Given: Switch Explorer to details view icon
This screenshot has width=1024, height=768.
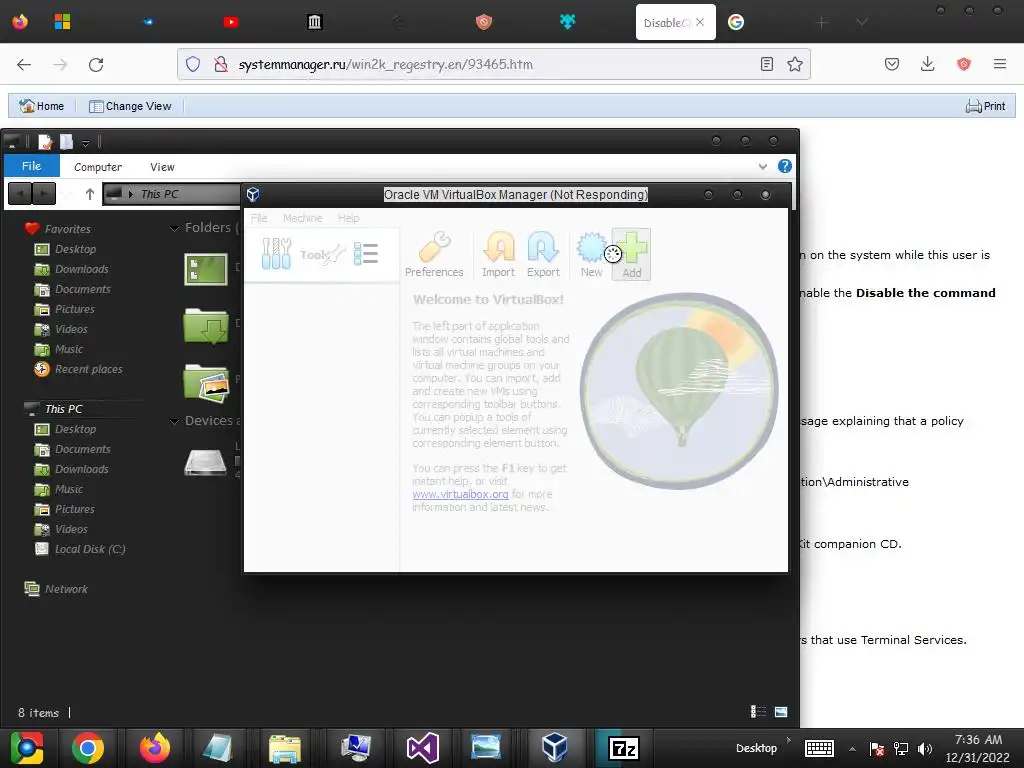Looking at the screenshot, I should (758, 711).
